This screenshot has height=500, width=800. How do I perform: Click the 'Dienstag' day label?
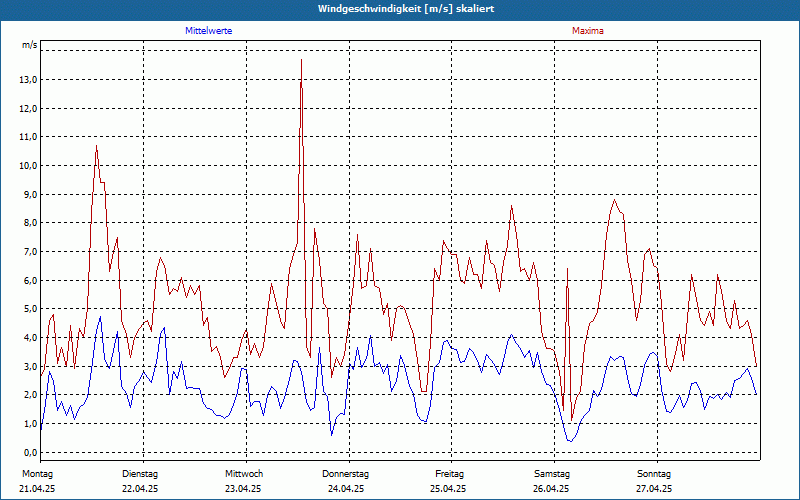point(140,474)
